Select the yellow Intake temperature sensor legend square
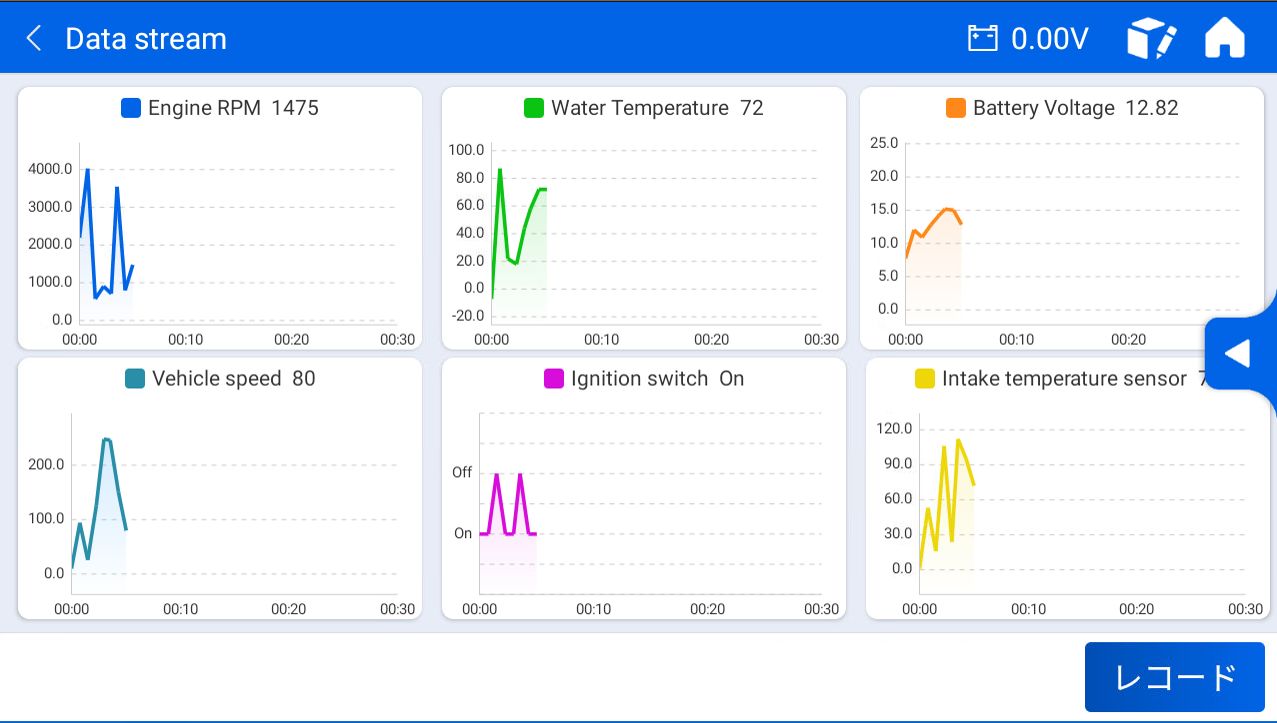This screenshot has width=1277, height=723. tap(925, 379)
